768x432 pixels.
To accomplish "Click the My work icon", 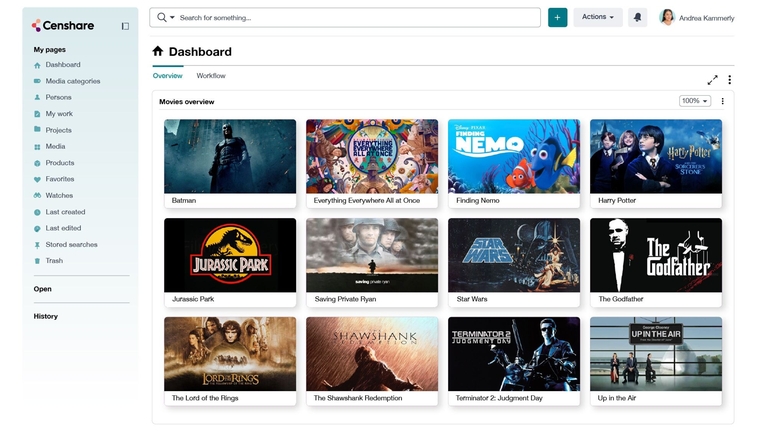I will pos(37,114).
